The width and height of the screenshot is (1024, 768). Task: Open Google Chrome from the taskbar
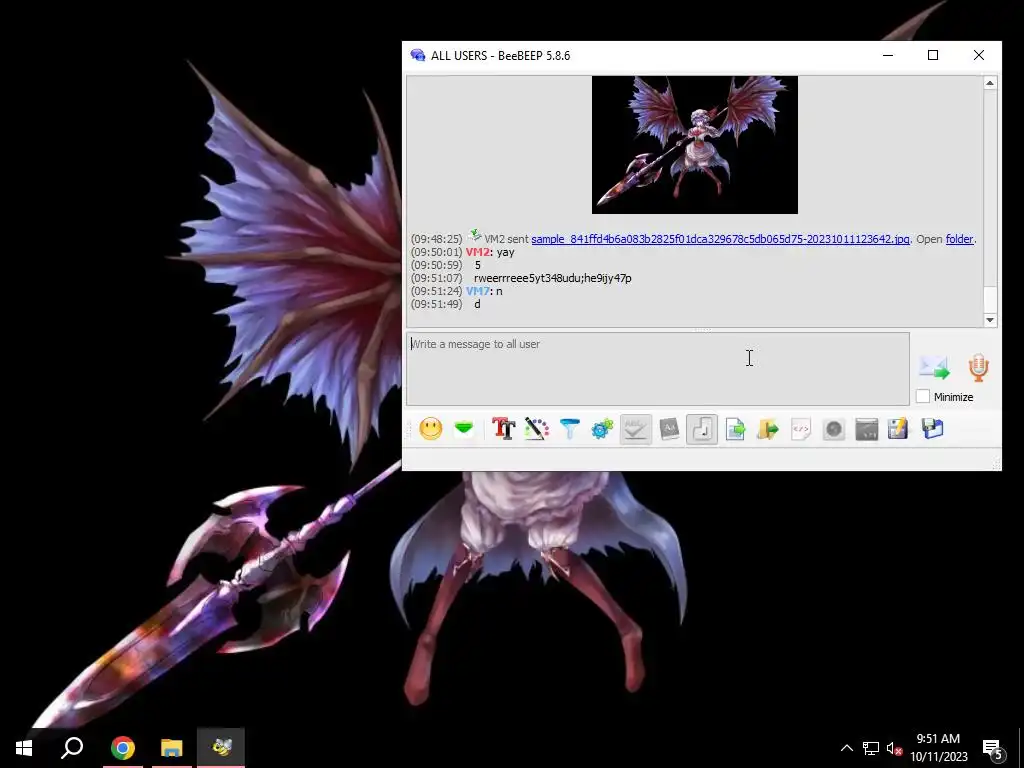(x=122, y=748)
